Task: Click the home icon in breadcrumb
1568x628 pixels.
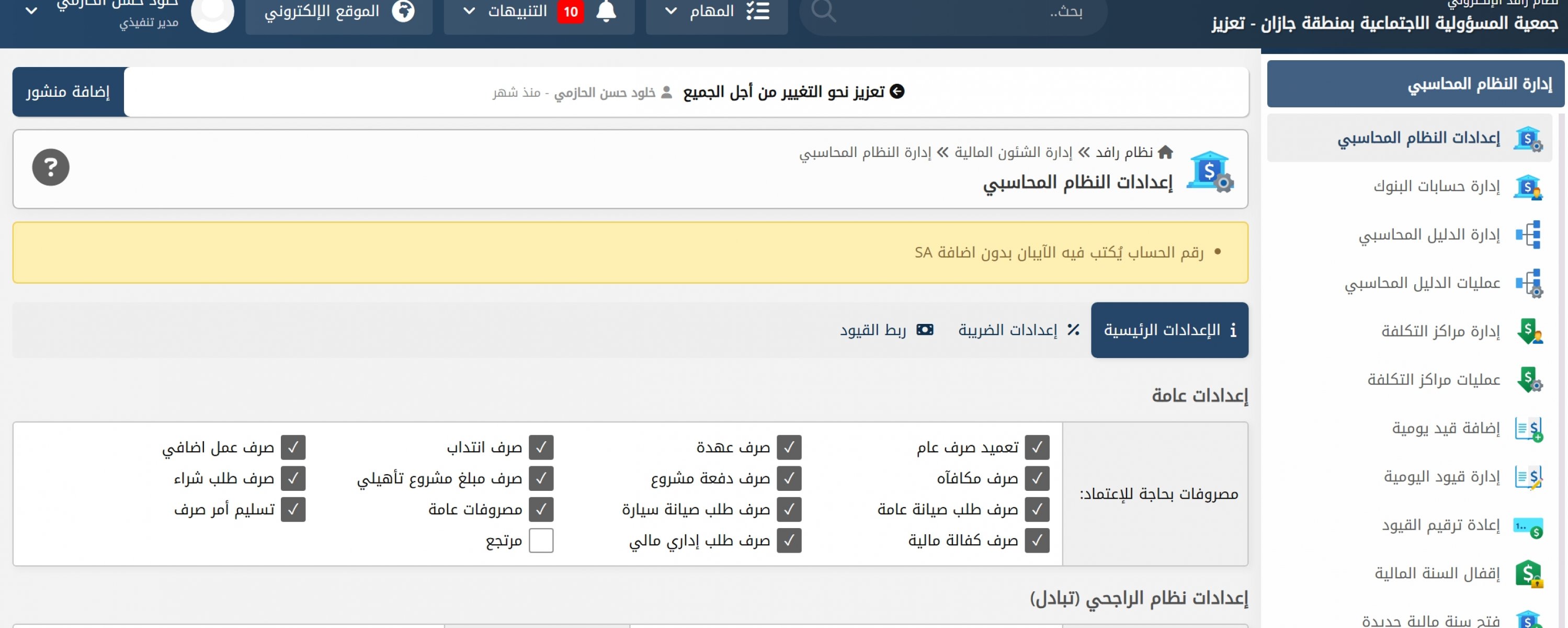Action: coord(1165,152)
